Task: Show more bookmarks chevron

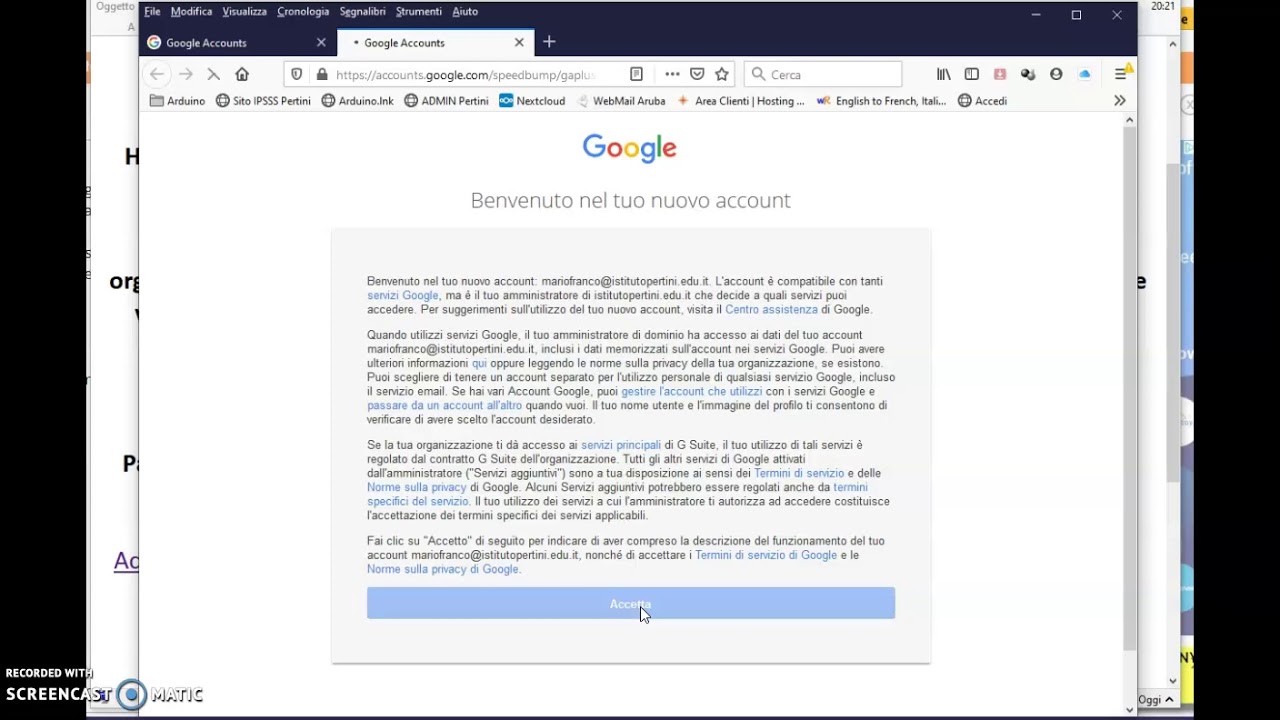Action: 1120,101
